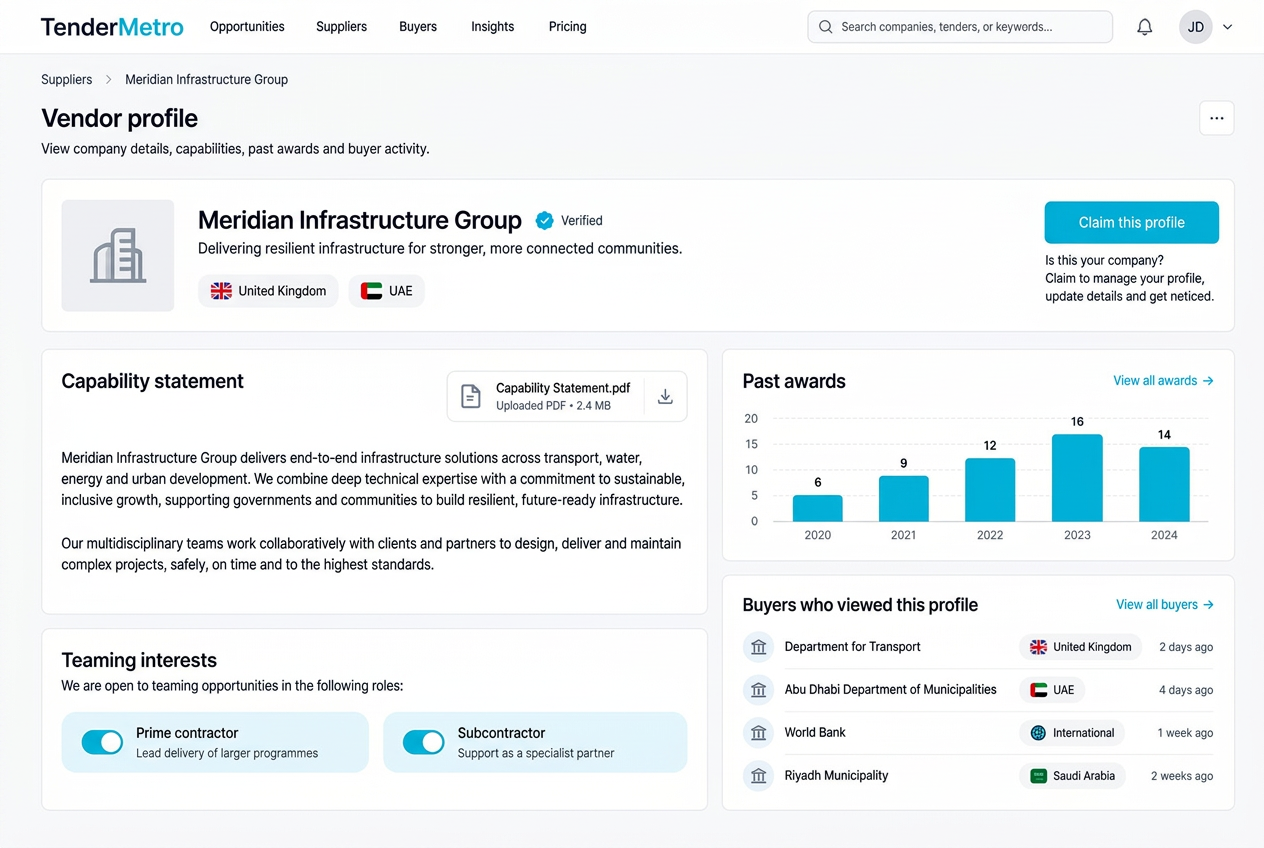This screenshot has width=1264, height=848.
Task: Click the blue verified badge icon
Action: 545,221
